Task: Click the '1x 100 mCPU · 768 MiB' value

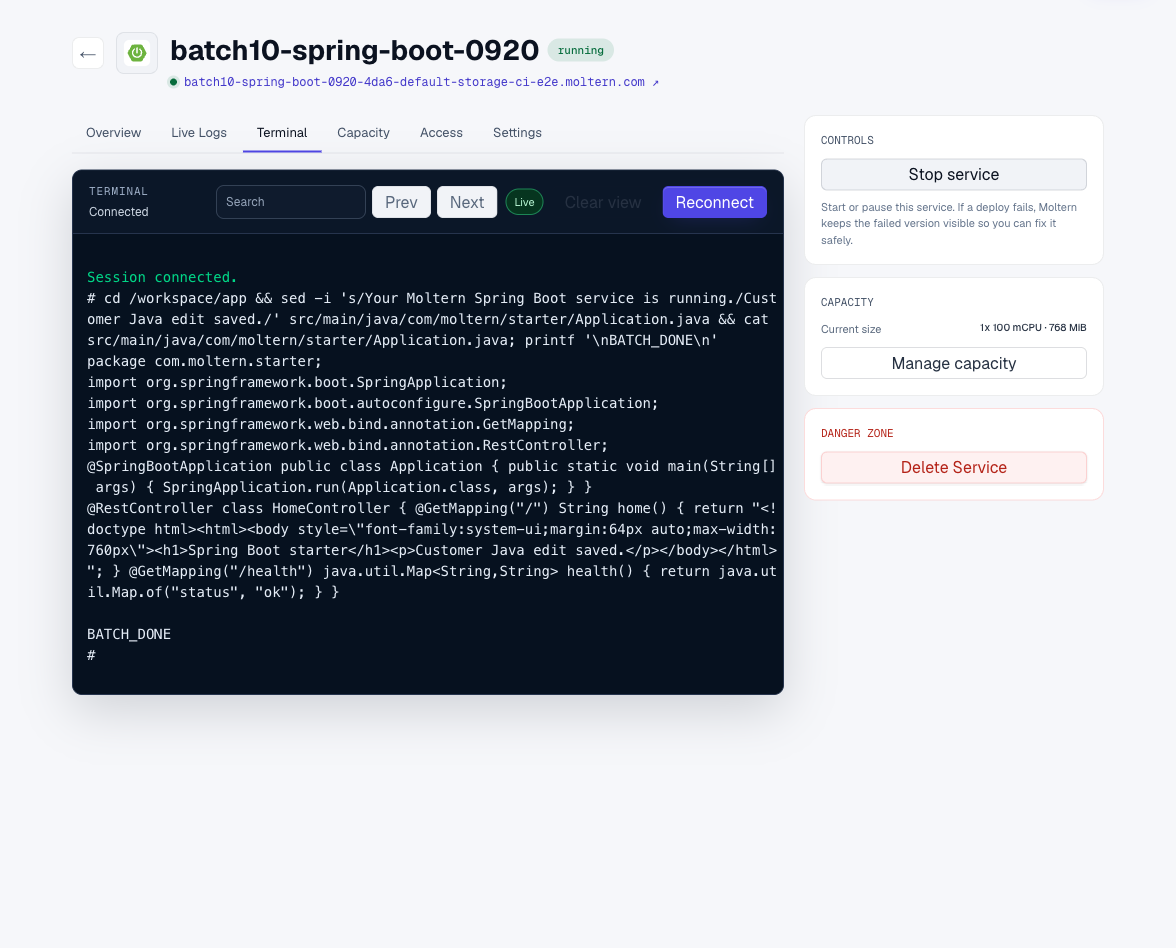Action: pyautogui.click(x=1033, y=328)
